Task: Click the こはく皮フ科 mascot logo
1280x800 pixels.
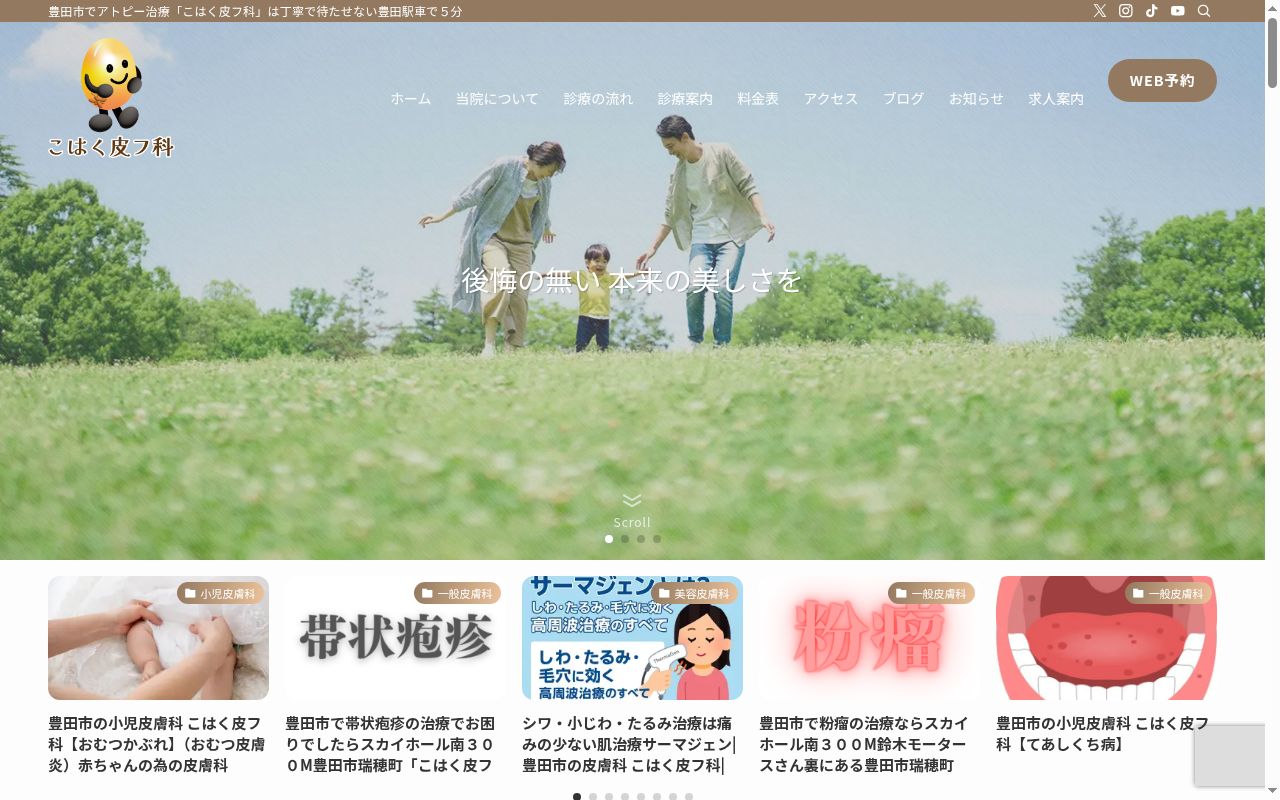Action: [111, 98]
